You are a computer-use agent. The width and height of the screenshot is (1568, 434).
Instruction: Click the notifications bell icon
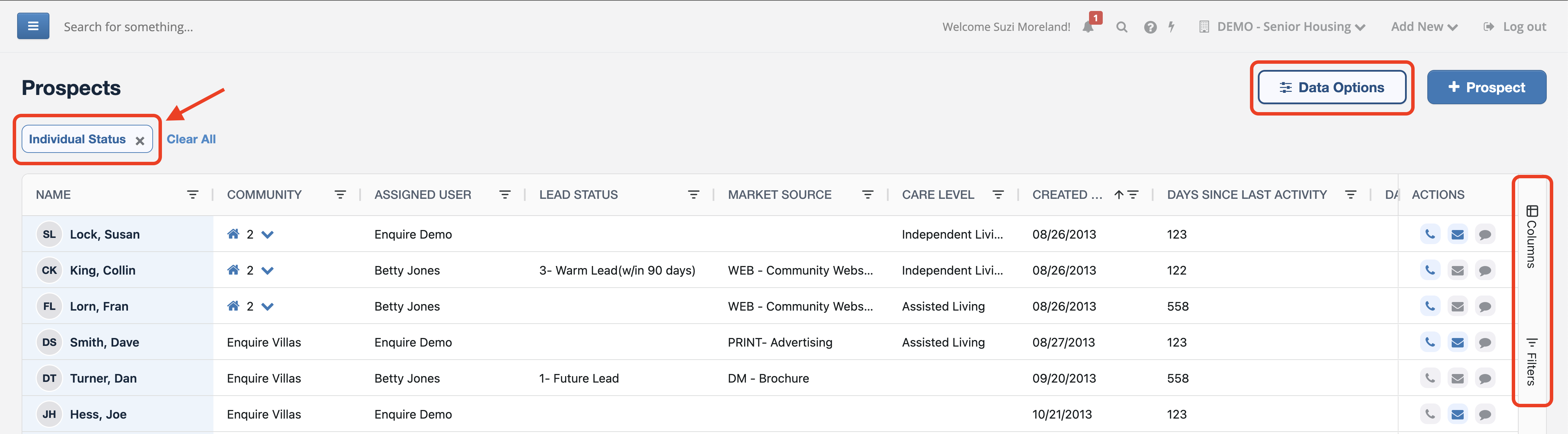pos(1088,27)
